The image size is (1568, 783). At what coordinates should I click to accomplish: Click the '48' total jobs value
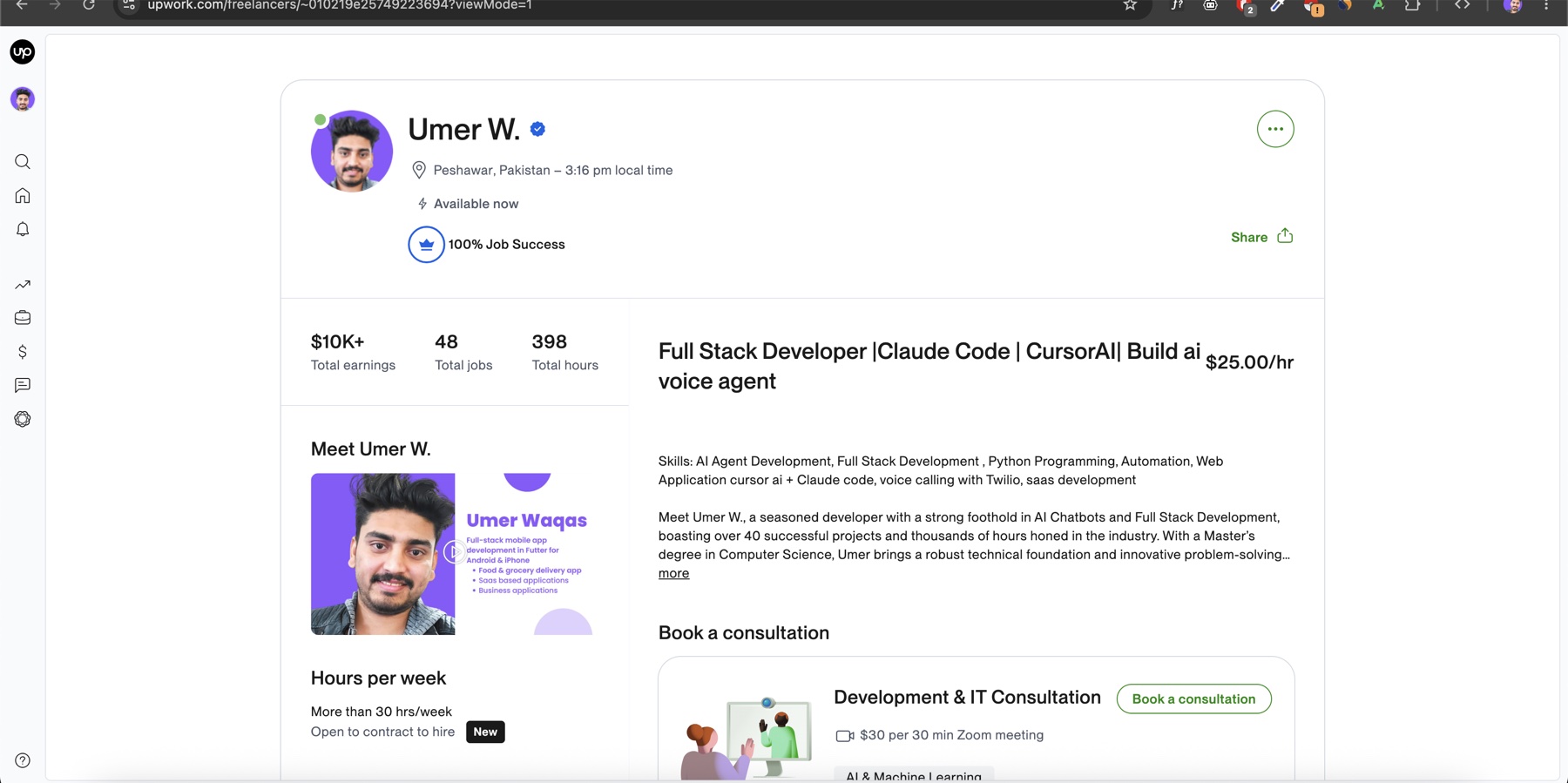point(446,341)
